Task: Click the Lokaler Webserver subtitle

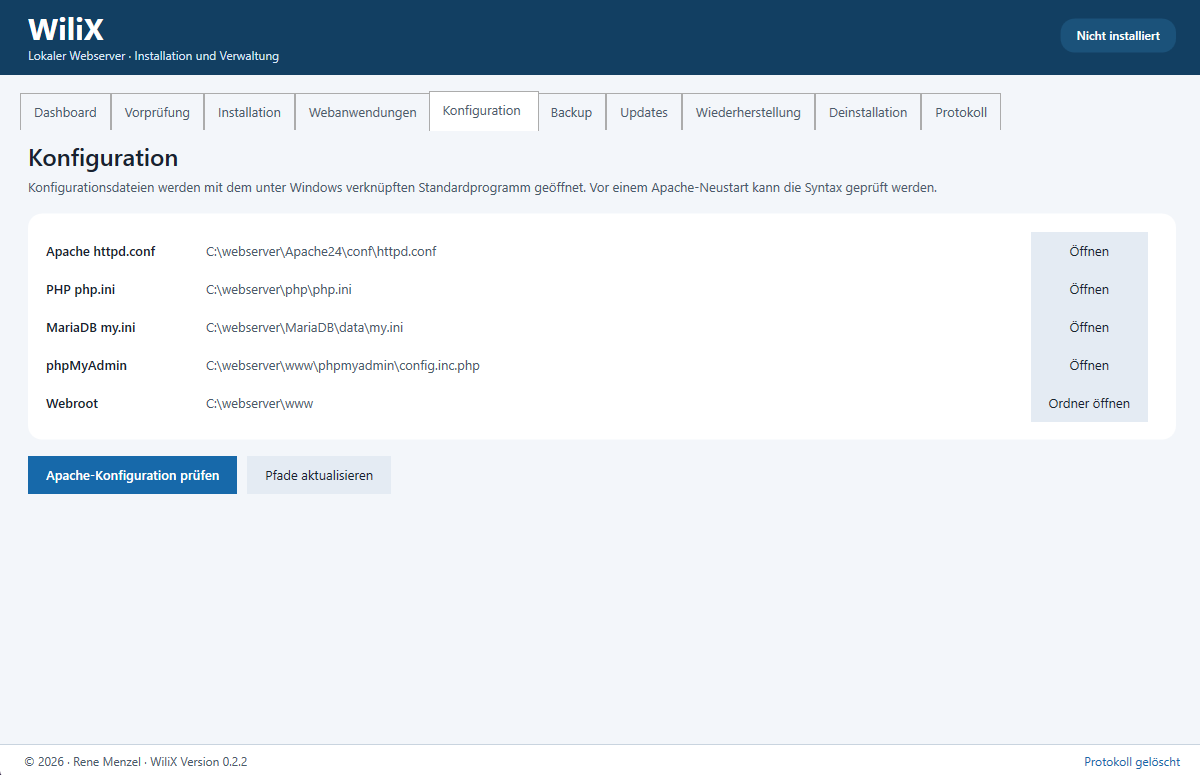Action: [153, 56]
